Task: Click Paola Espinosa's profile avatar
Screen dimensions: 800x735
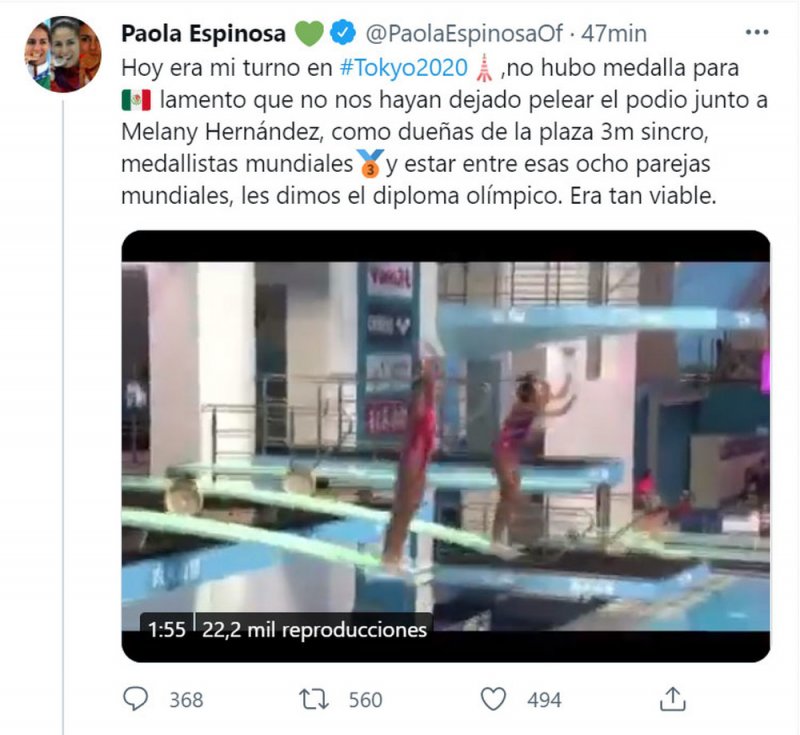Action: pyautogui.click(x=63, y=54)
